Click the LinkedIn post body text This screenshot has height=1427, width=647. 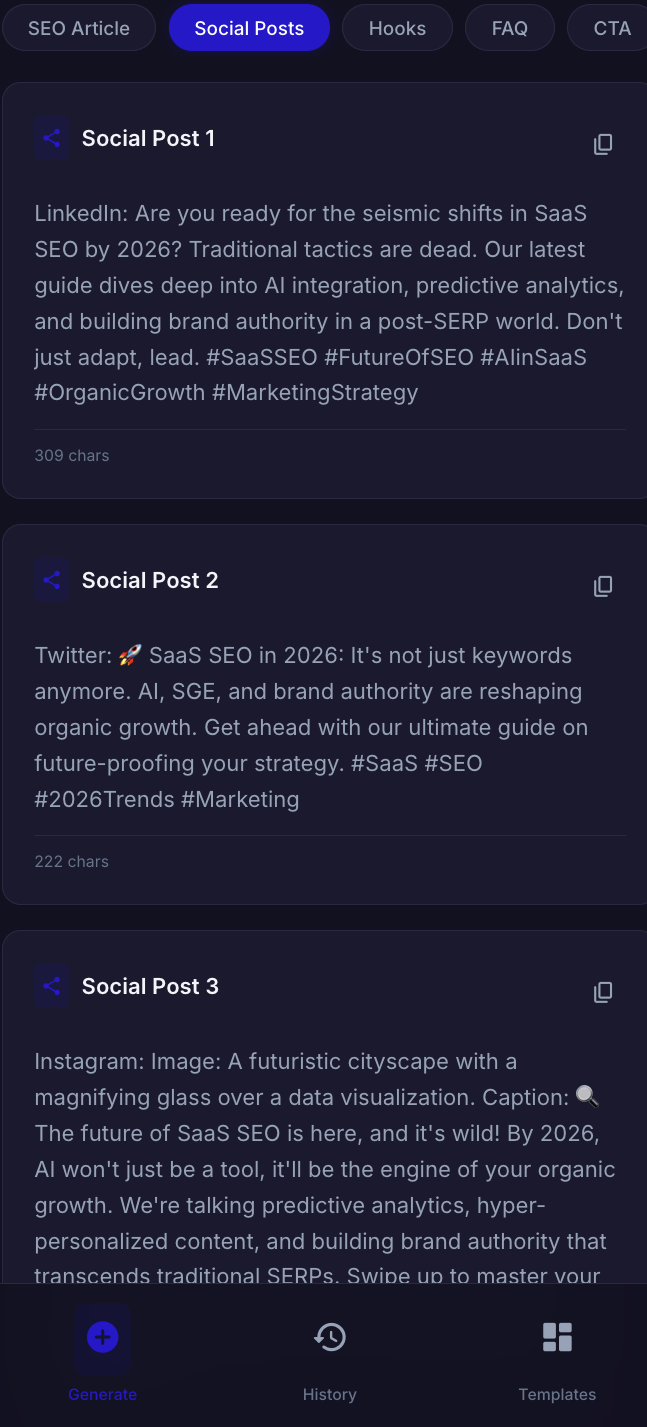click(328, 303)
